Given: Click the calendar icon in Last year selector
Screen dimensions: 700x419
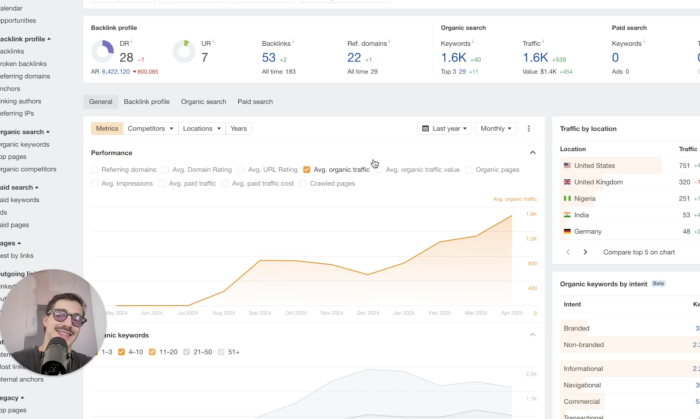Looking at the screenshot, I should coord(426,129).
